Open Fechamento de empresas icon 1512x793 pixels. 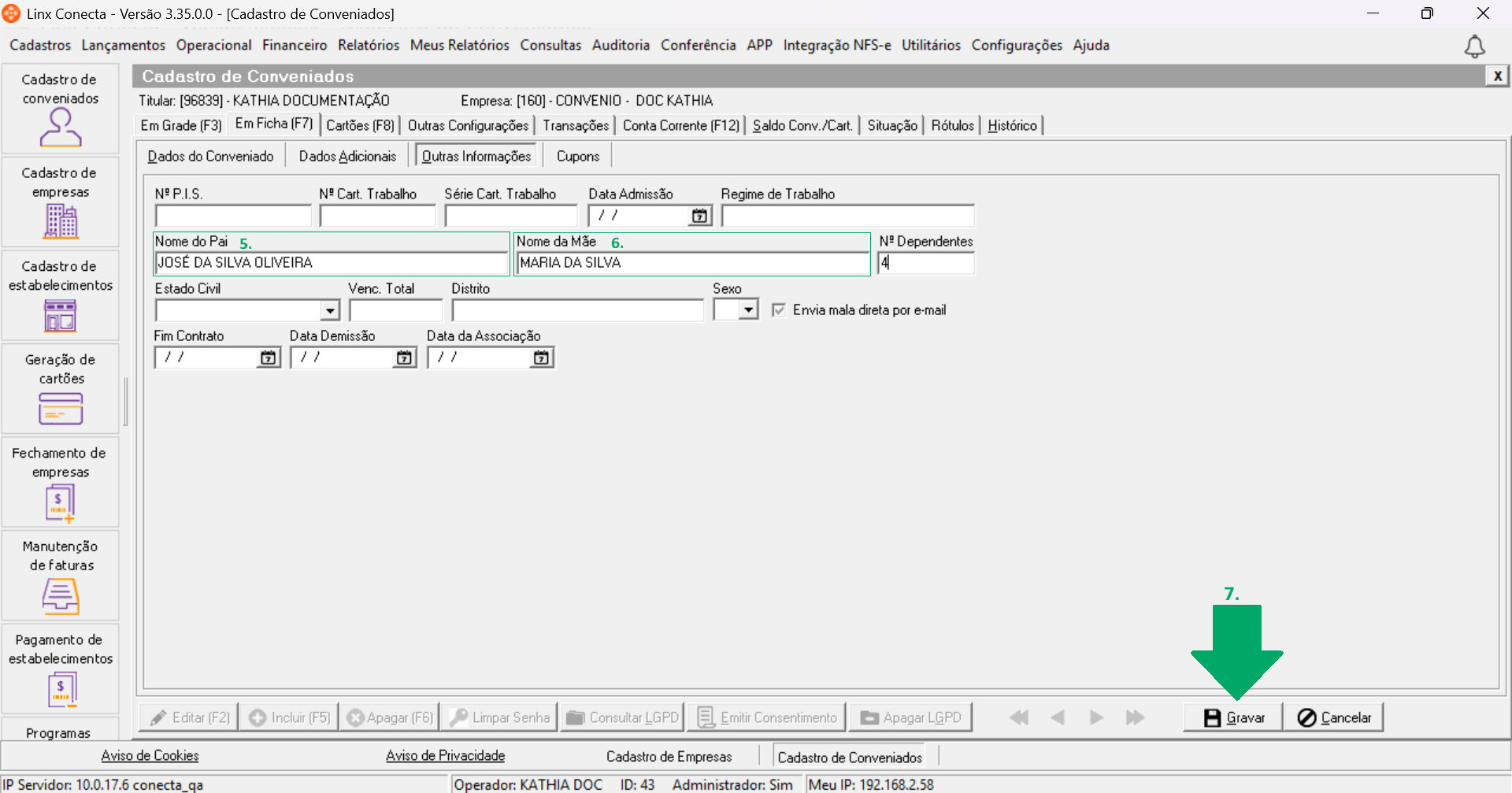(61, 503)
